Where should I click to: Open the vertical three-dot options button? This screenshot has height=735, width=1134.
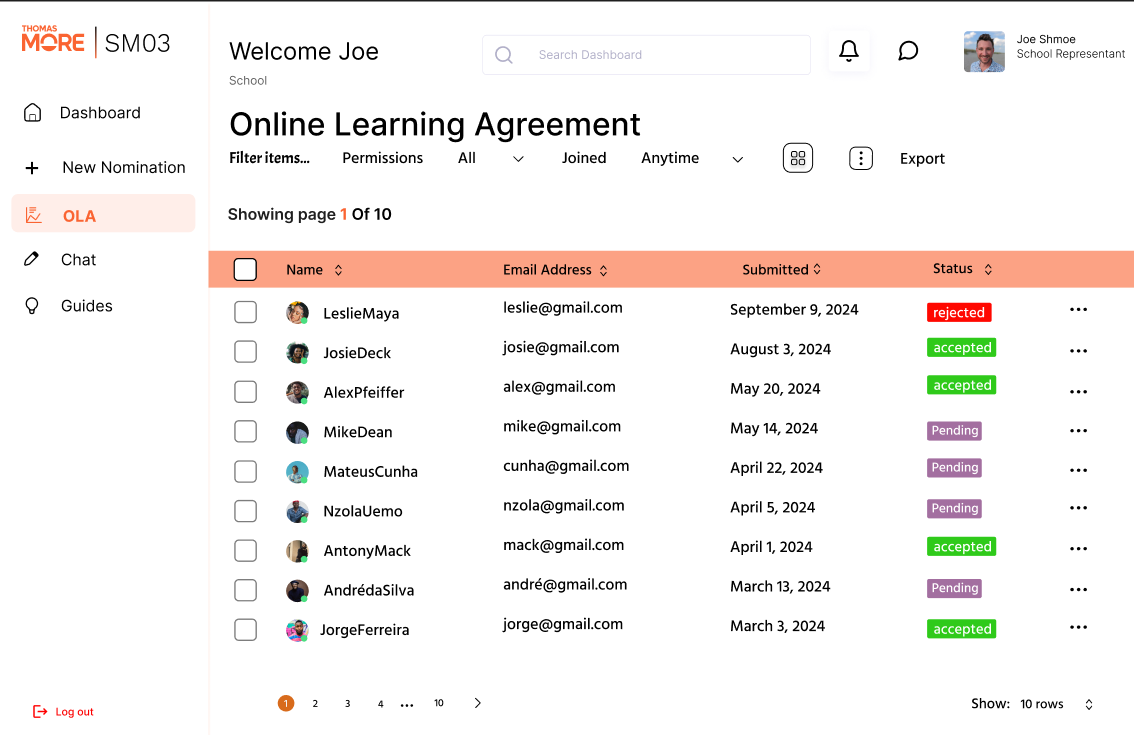click(861, 158)
